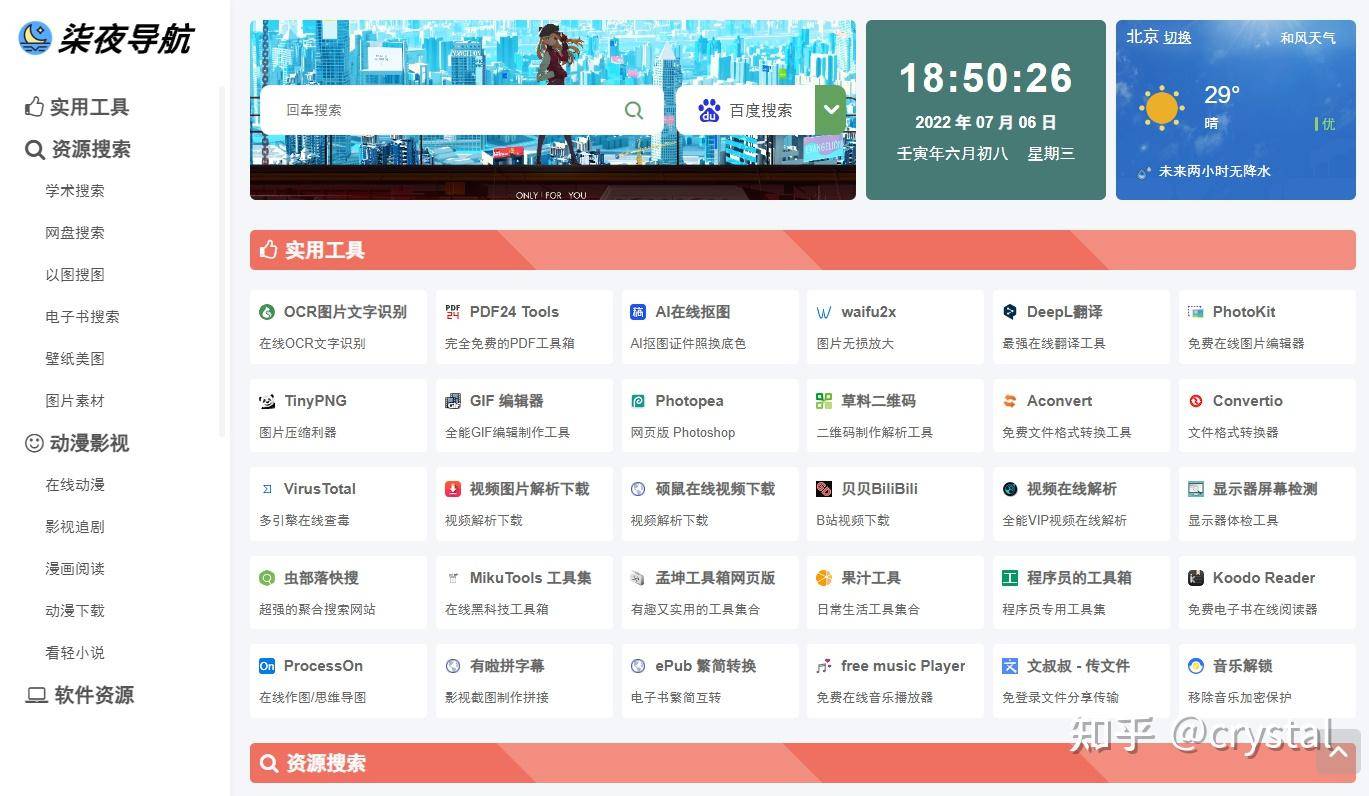The width and height of the screenshot is (1369, 796).
Task: Open the 孟坤工具箱网页版 card
Action: click(x=709, y=592)
